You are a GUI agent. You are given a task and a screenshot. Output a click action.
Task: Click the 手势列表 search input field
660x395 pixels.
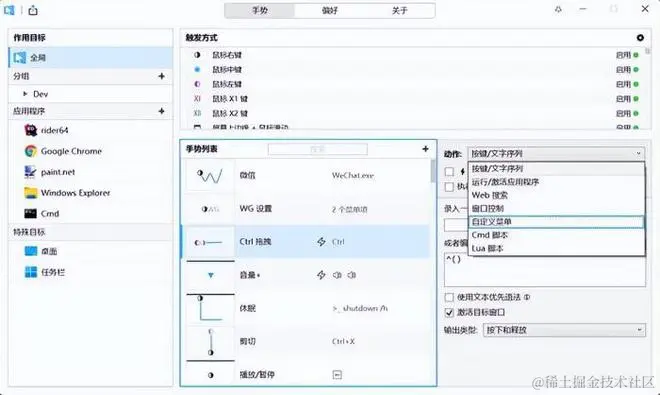[317, 149]
